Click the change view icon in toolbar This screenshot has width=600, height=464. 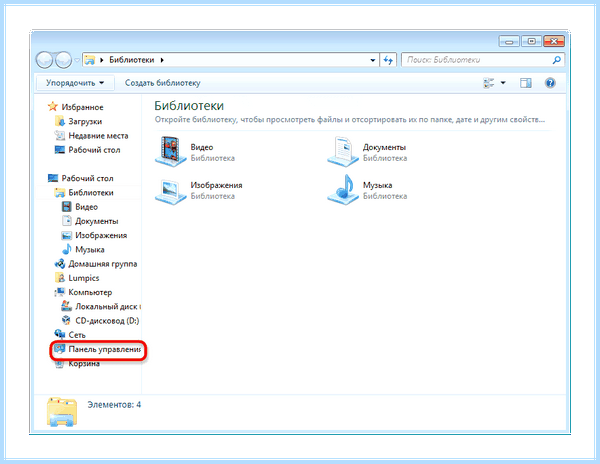coord(489,83)
